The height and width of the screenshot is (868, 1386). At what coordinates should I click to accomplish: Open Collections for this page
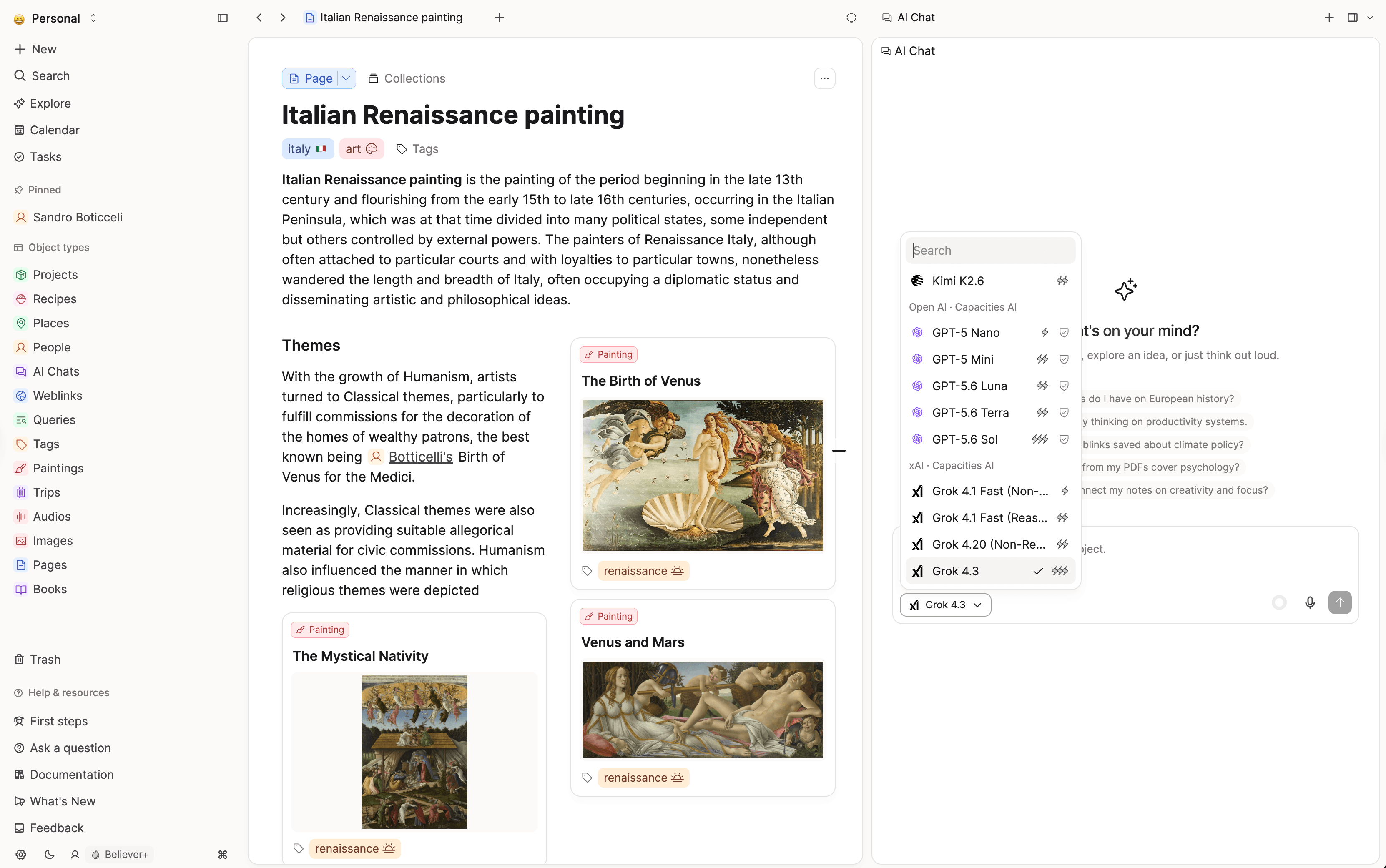[x=407, y=79]
